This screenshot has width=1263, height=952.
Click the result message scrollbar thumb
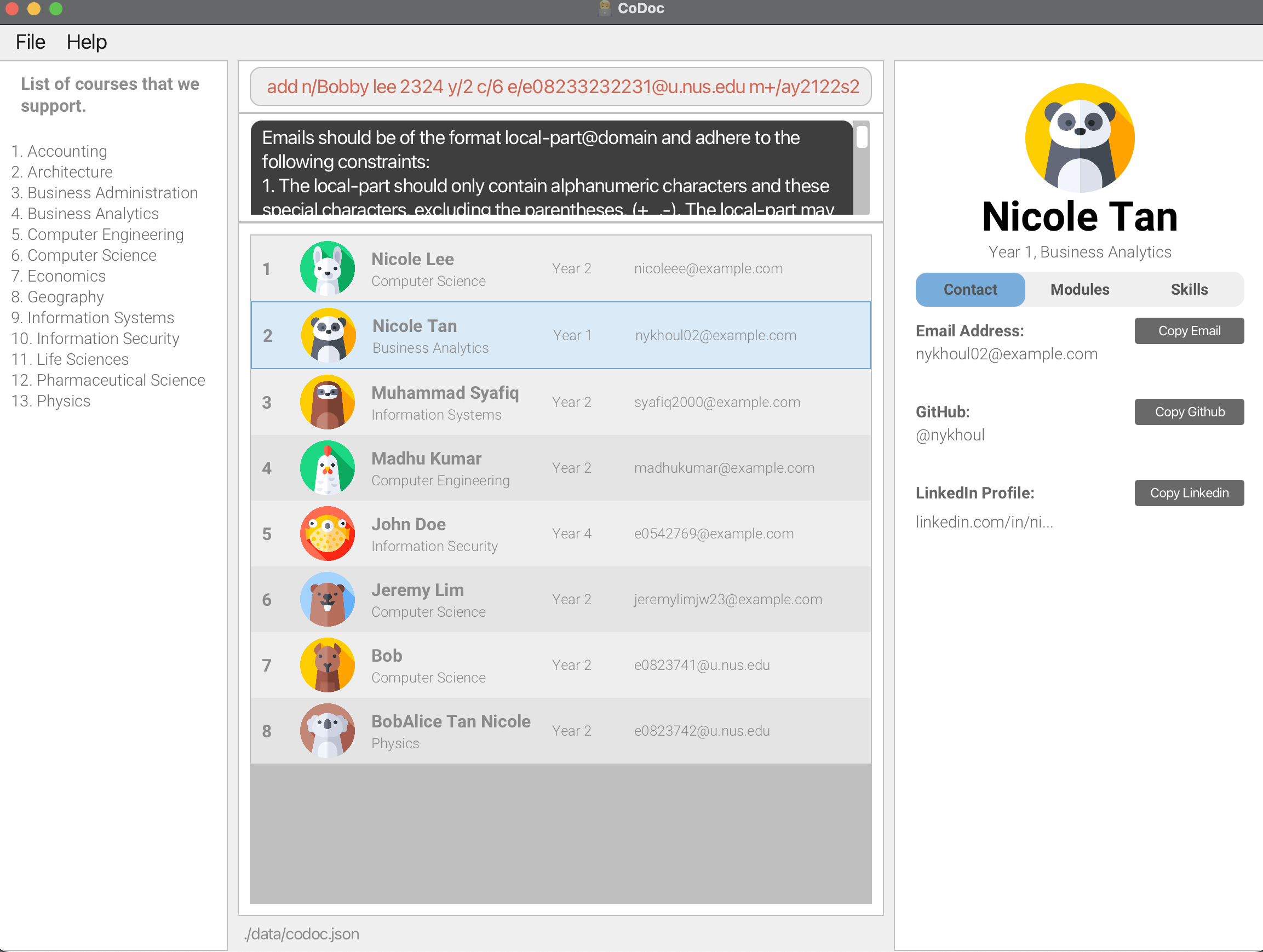point(862,137)
